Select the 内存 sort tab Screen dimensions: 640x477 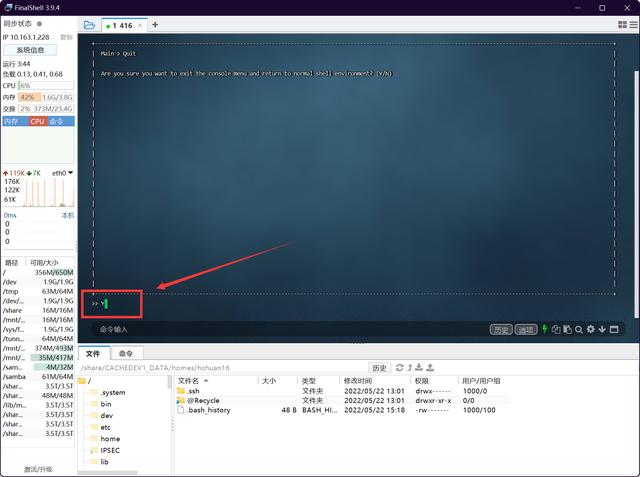point(15,121)
